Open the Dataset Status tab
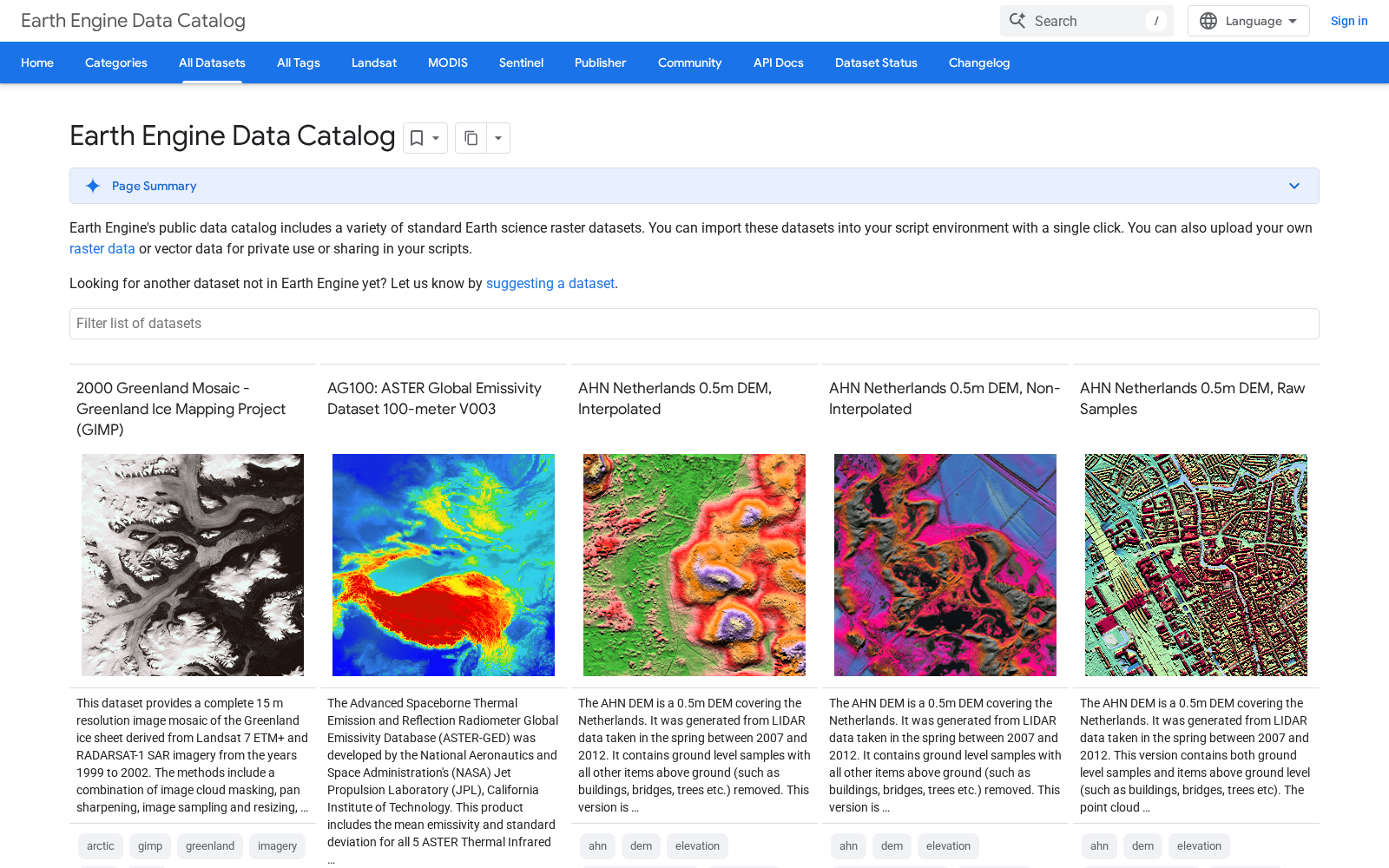 click(x=876, y=62)
